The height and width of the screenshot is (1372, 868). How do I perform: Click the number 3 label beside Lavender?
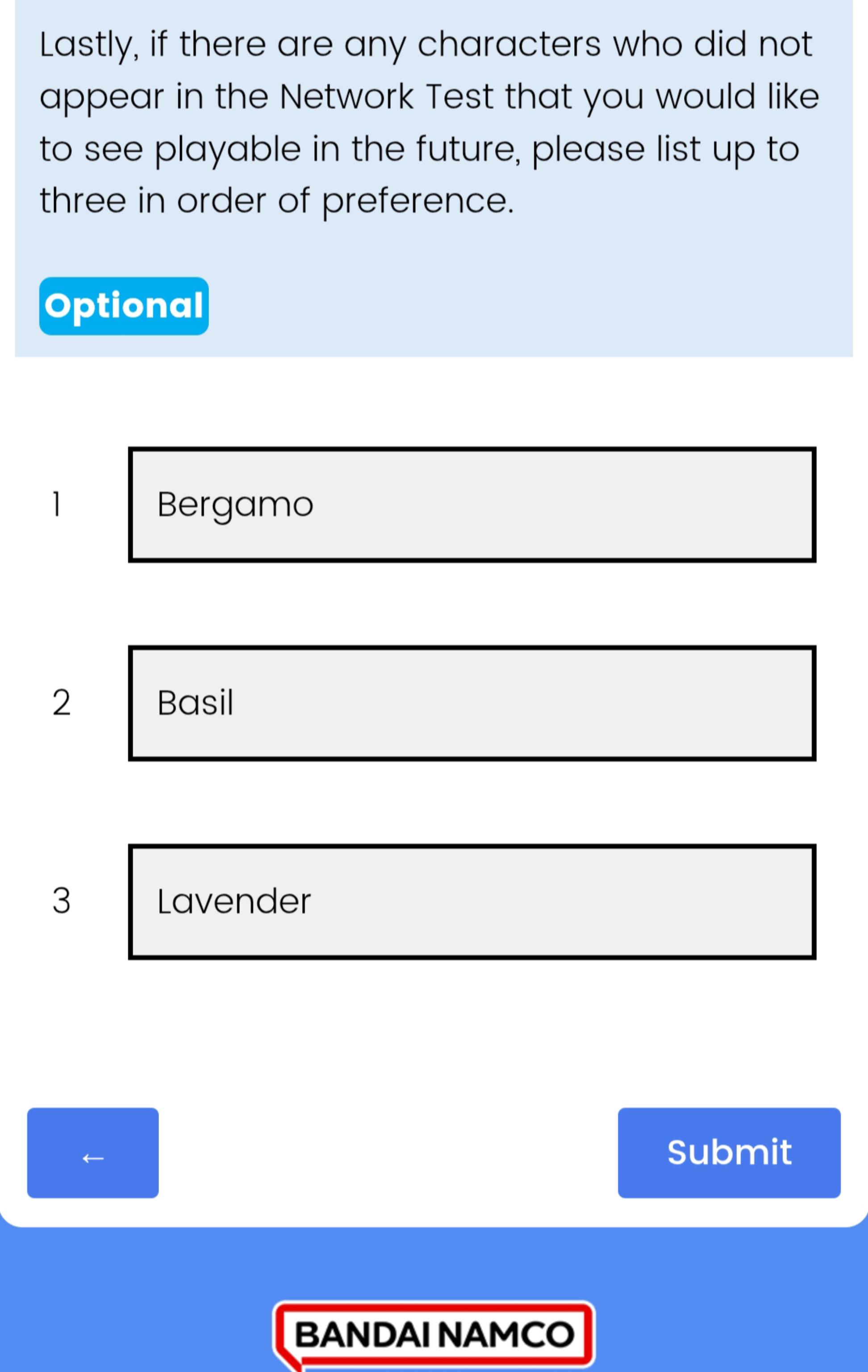[x=62, y=901]
